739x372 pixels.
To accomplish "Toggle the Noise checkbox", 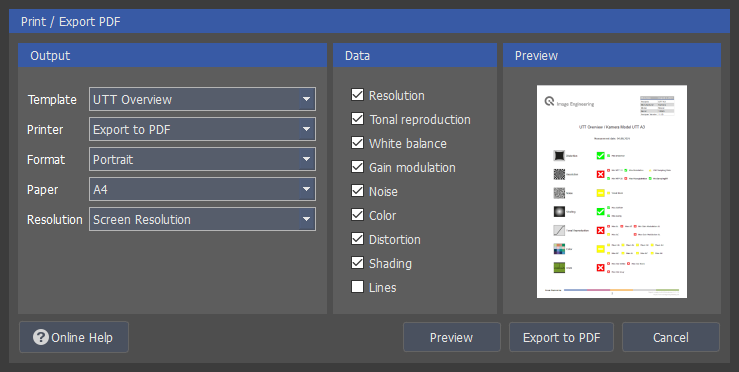I will point(357,191).
